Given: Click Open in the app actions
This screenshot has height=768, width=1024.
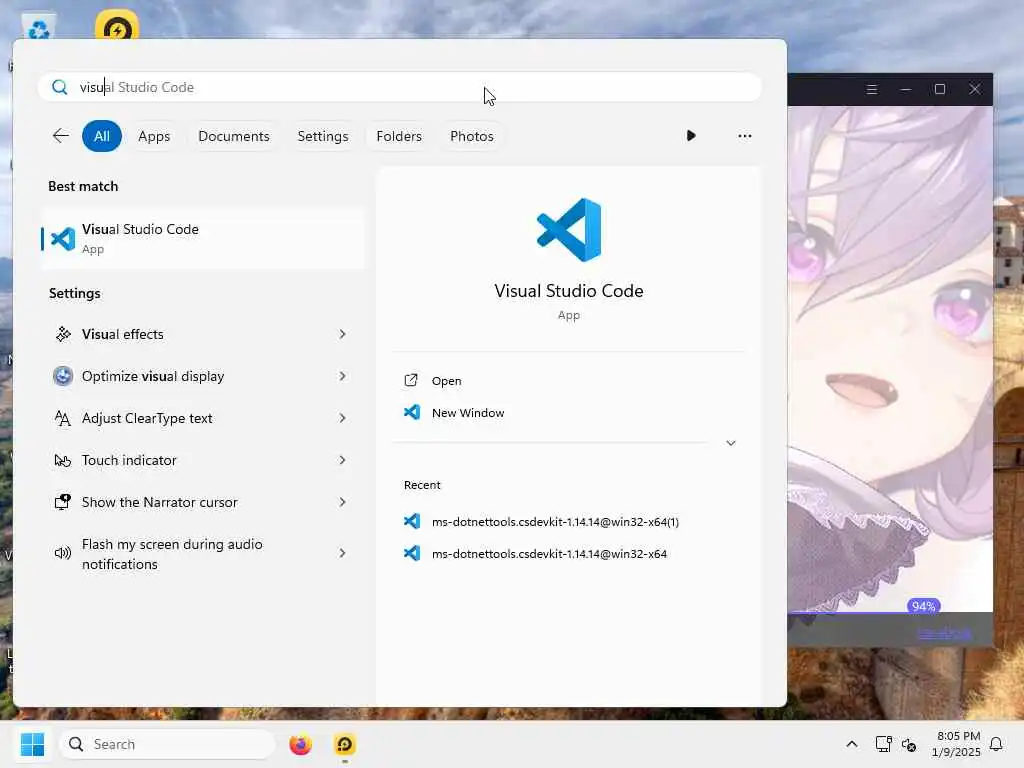Looking at the screenshot, I should tap(447, 381).
